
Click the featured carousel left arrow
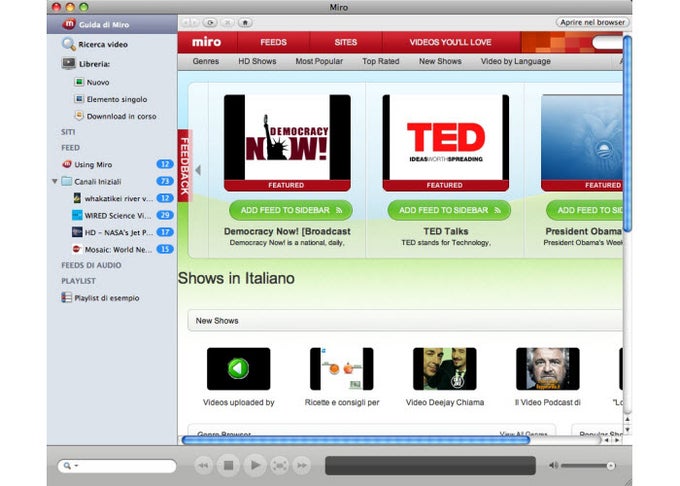coord(198,170)
